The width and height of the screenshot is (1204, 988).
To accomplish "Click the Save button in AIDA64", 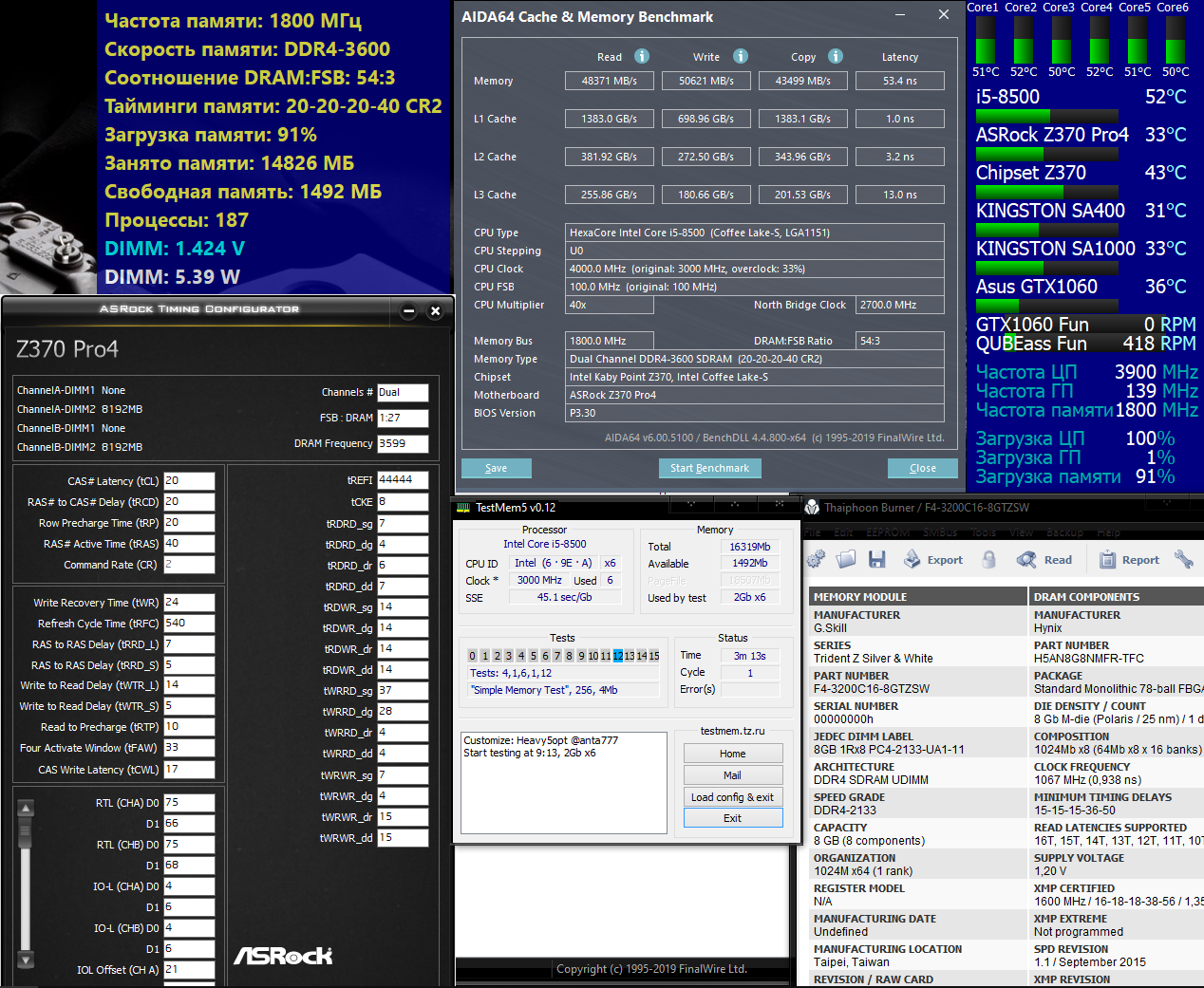I will point(496,468).
